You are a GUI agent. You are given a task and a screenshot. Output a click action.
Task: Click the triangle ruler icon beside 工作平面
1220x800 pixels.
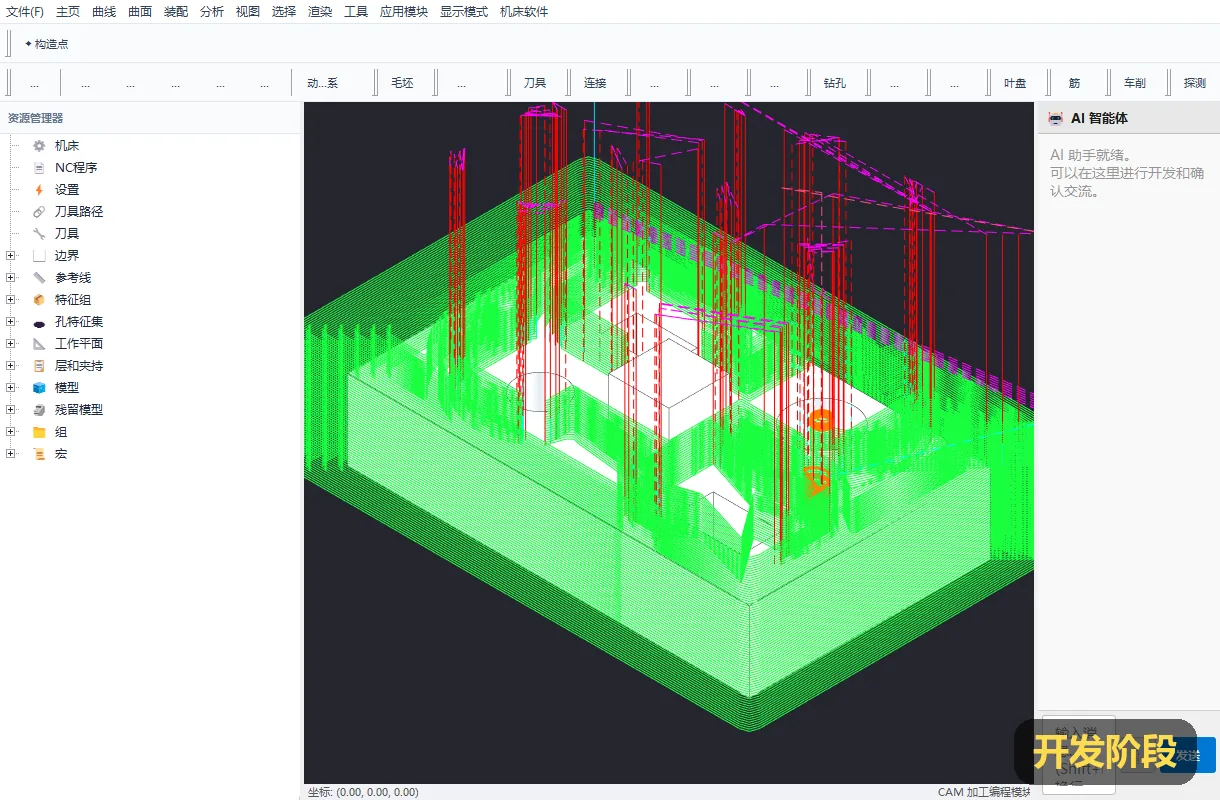(39, 344)
